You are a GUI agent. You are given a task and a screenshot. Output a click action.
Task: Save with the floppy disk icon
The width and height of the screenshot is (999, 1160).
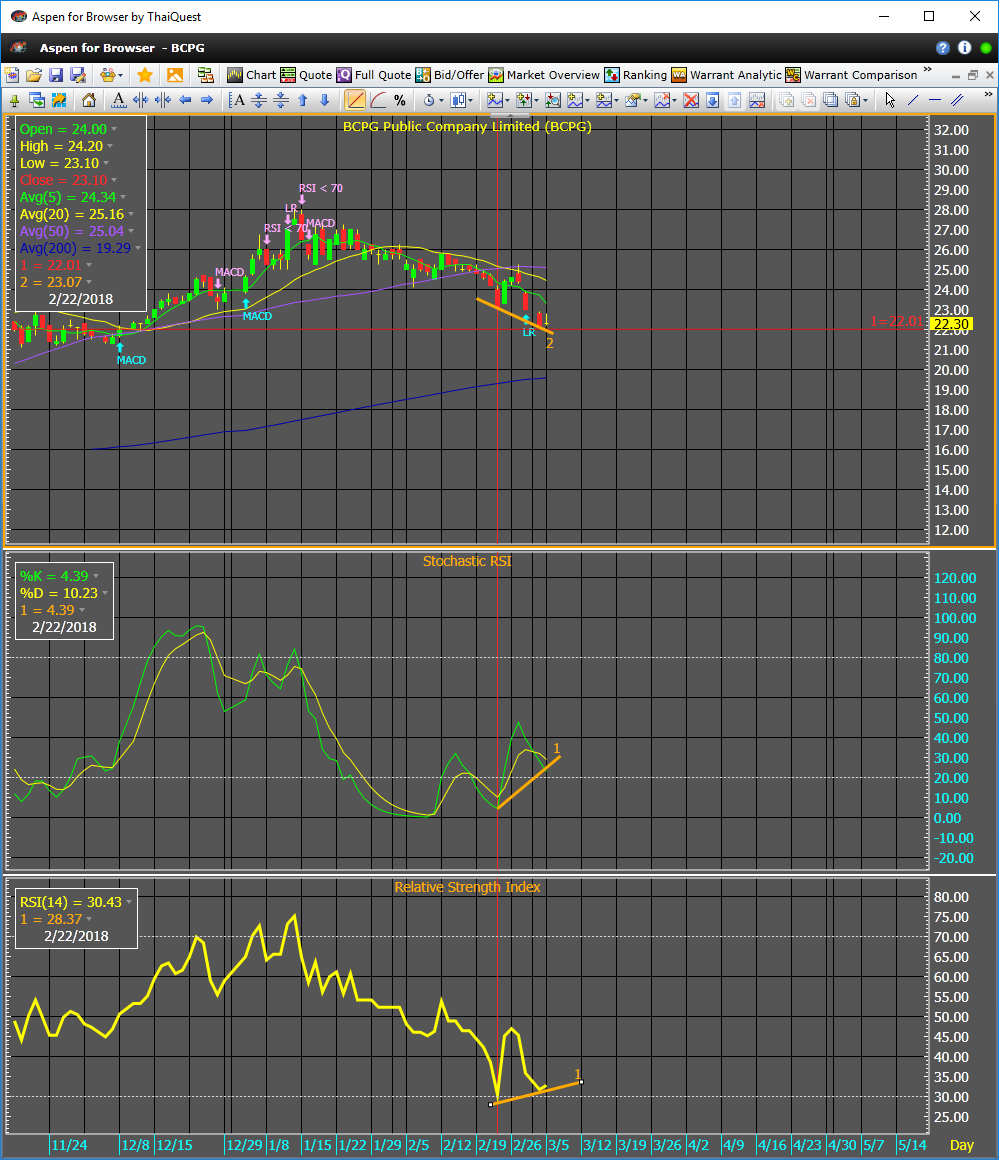tap(56, 75)
